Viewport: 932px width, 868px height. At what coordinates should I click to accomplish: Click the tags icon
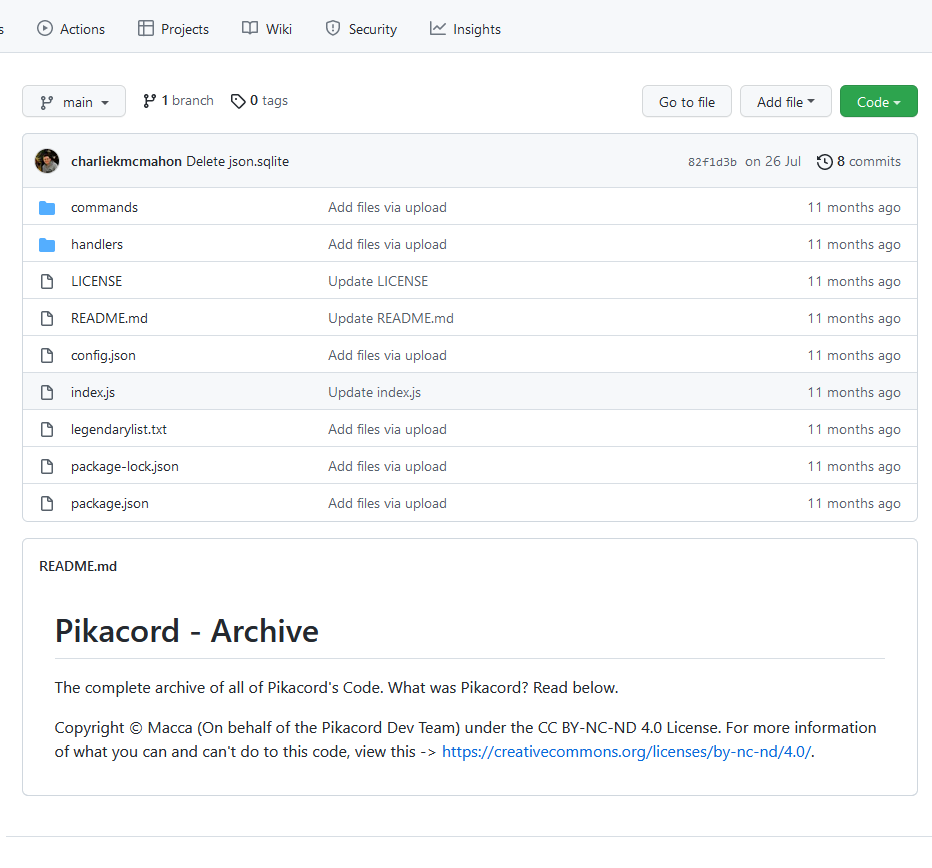(x=238, y=101)
